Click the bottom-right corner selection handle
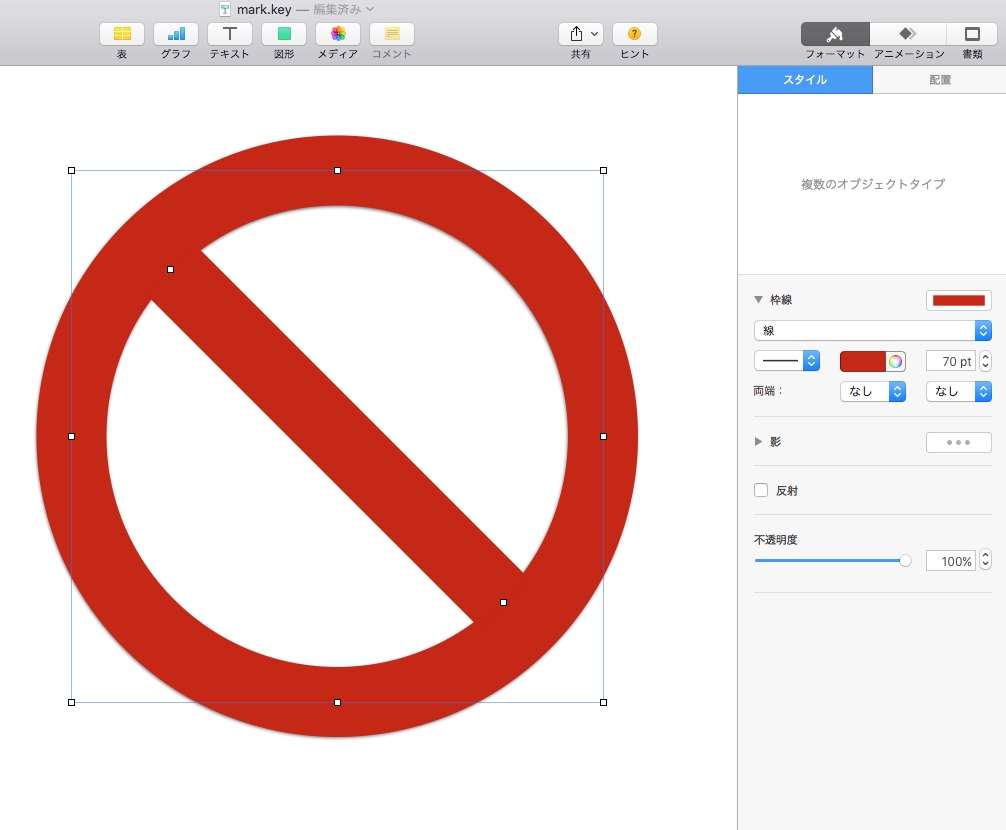The image size is (1006, 830). point(603,702)
